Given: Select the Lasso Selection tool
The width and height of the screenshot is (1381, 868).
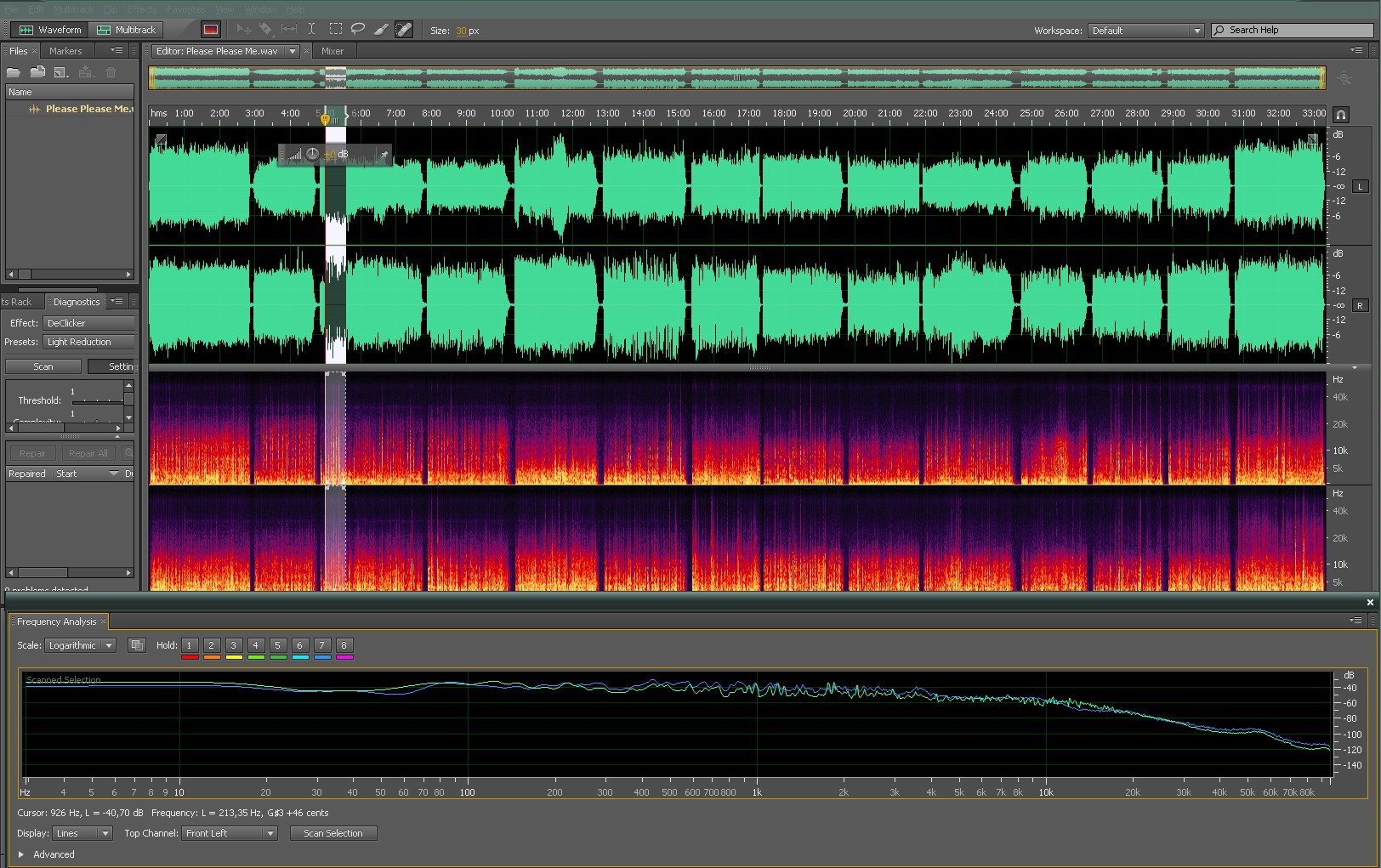Looking at the screenshot, I should click(358, 30).
